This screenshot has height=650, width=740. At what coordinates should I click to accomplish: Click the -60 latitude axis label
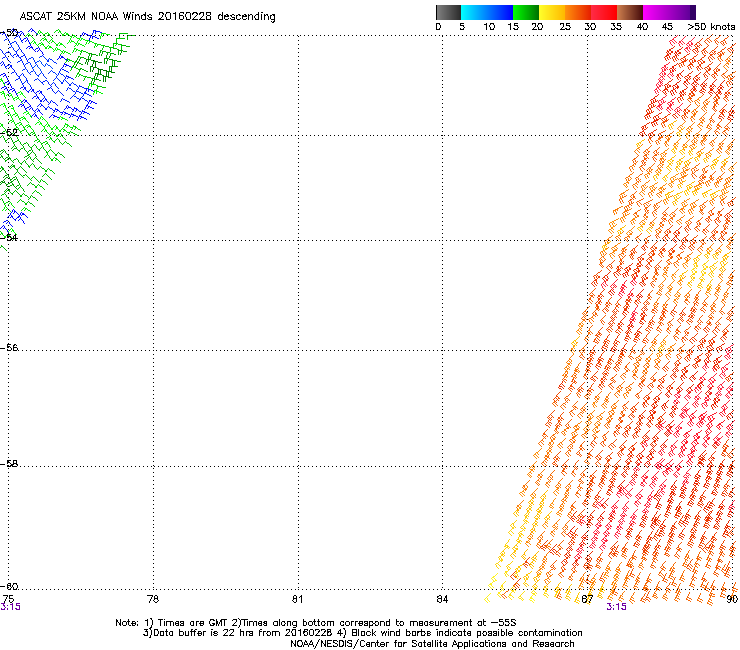9,587
